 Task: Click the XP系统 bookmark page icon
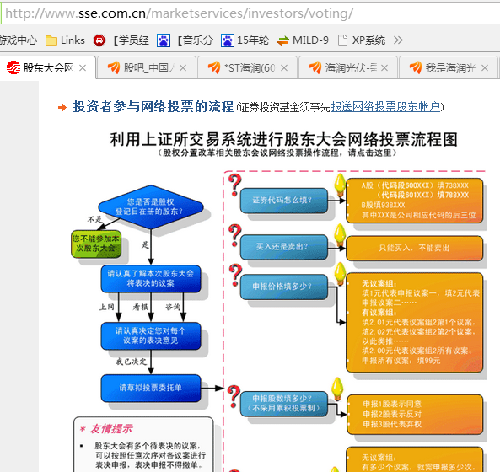click(x=342, y=41)
